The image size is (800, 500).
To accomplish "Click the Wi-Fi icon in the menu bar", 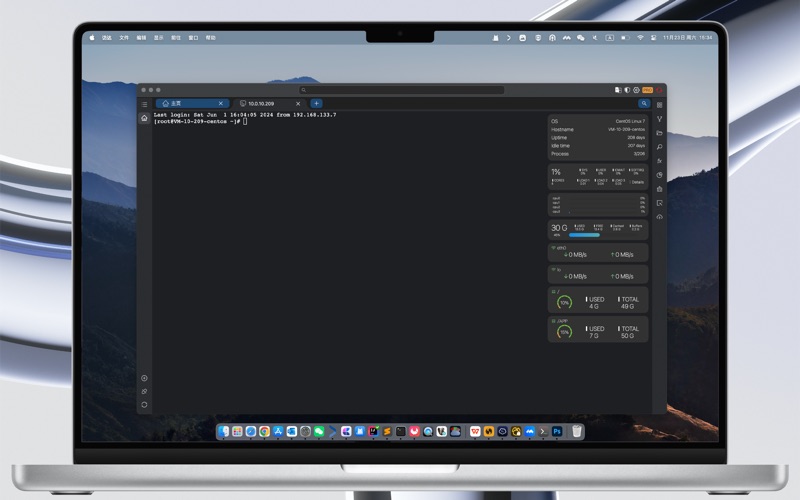I will [640, 38].
